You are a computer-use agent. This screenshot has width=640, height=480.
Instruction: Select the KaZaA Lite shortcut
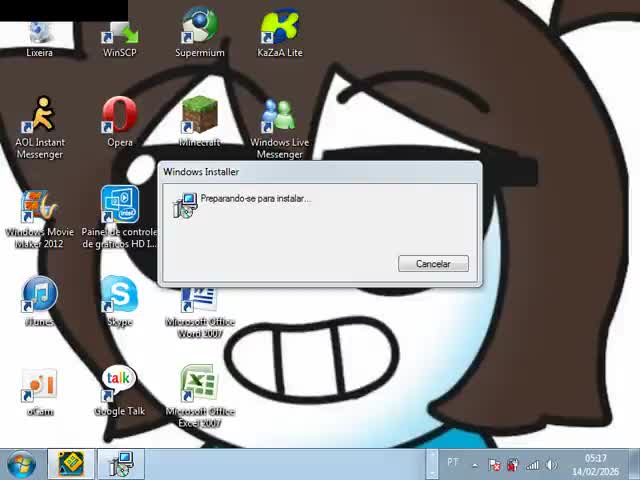coord(279,30)
